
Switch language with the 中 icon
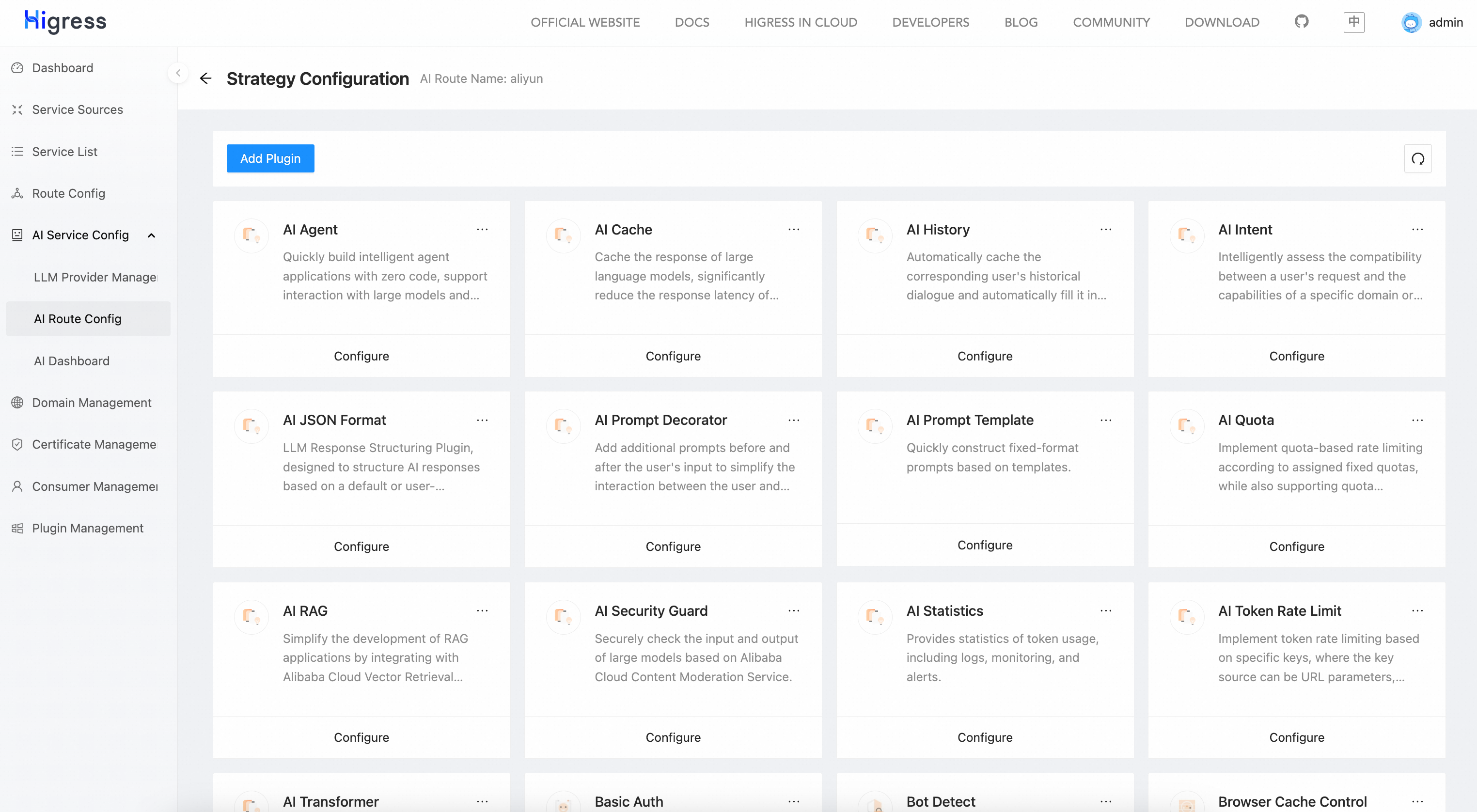1353,22
